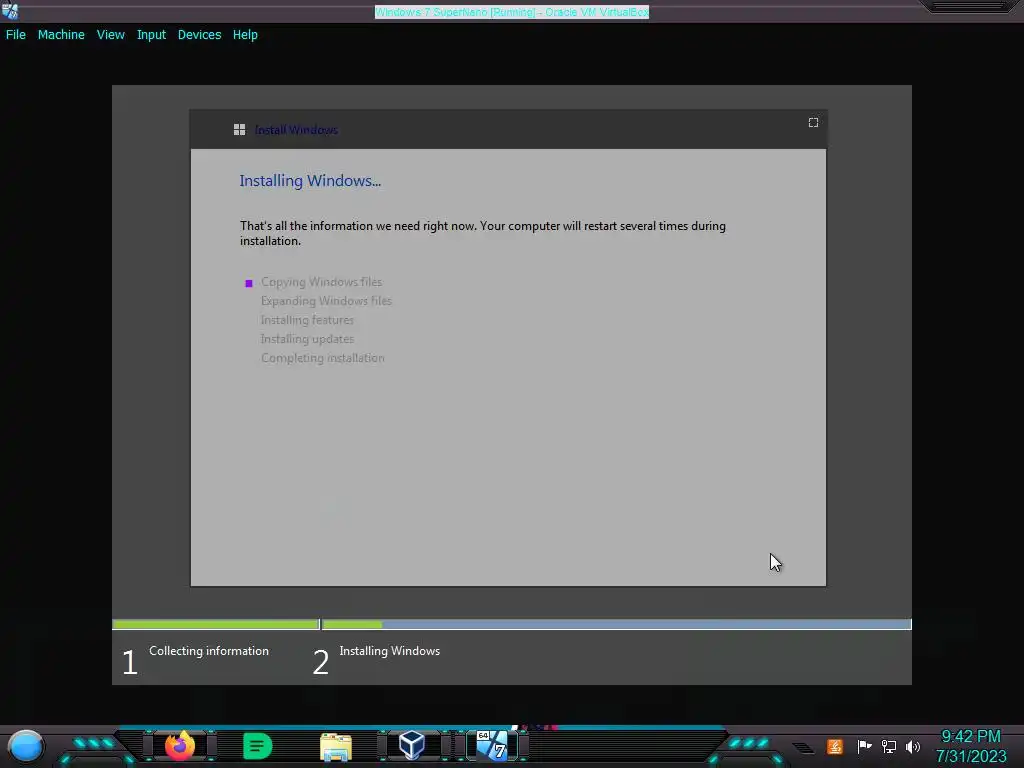Click the maximize icon of Install Windows dialog

813,123
